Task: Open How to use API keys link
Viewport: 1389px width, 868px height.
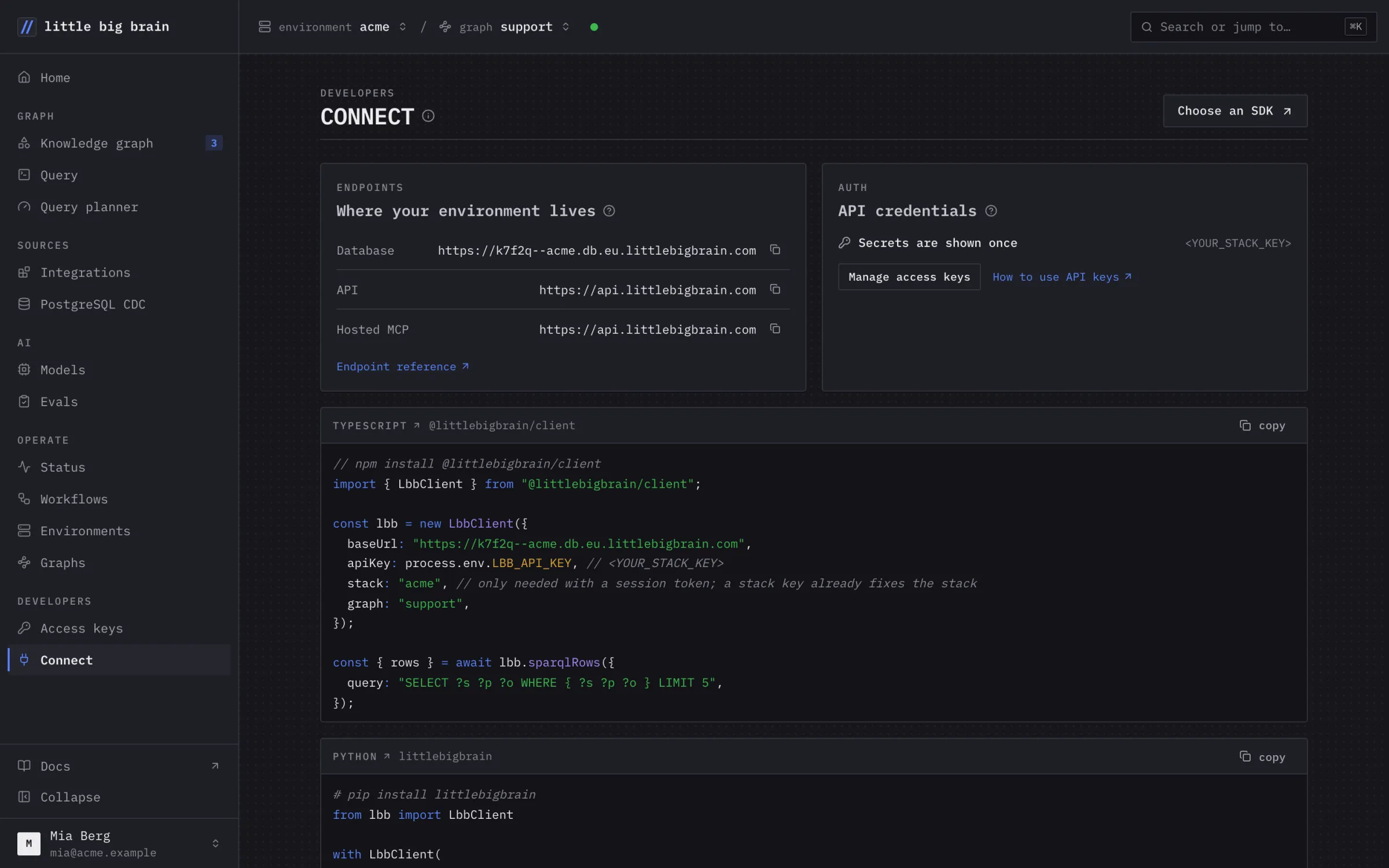Action: 1062,277
